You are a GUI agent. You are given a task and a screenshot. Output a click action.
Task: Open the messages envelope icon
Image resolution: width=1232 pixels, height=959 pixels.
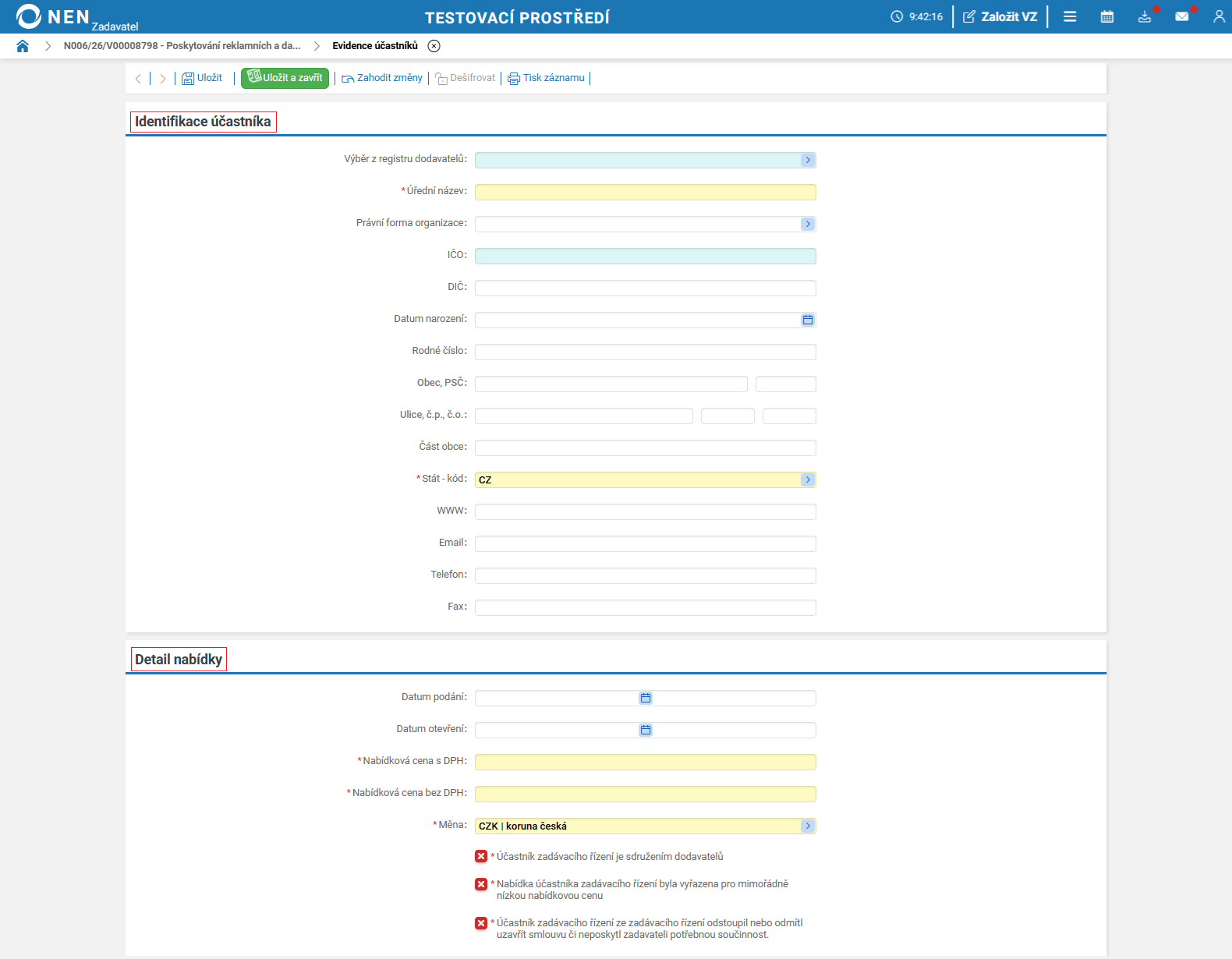pyautogui.click(x=1182, y=16)
